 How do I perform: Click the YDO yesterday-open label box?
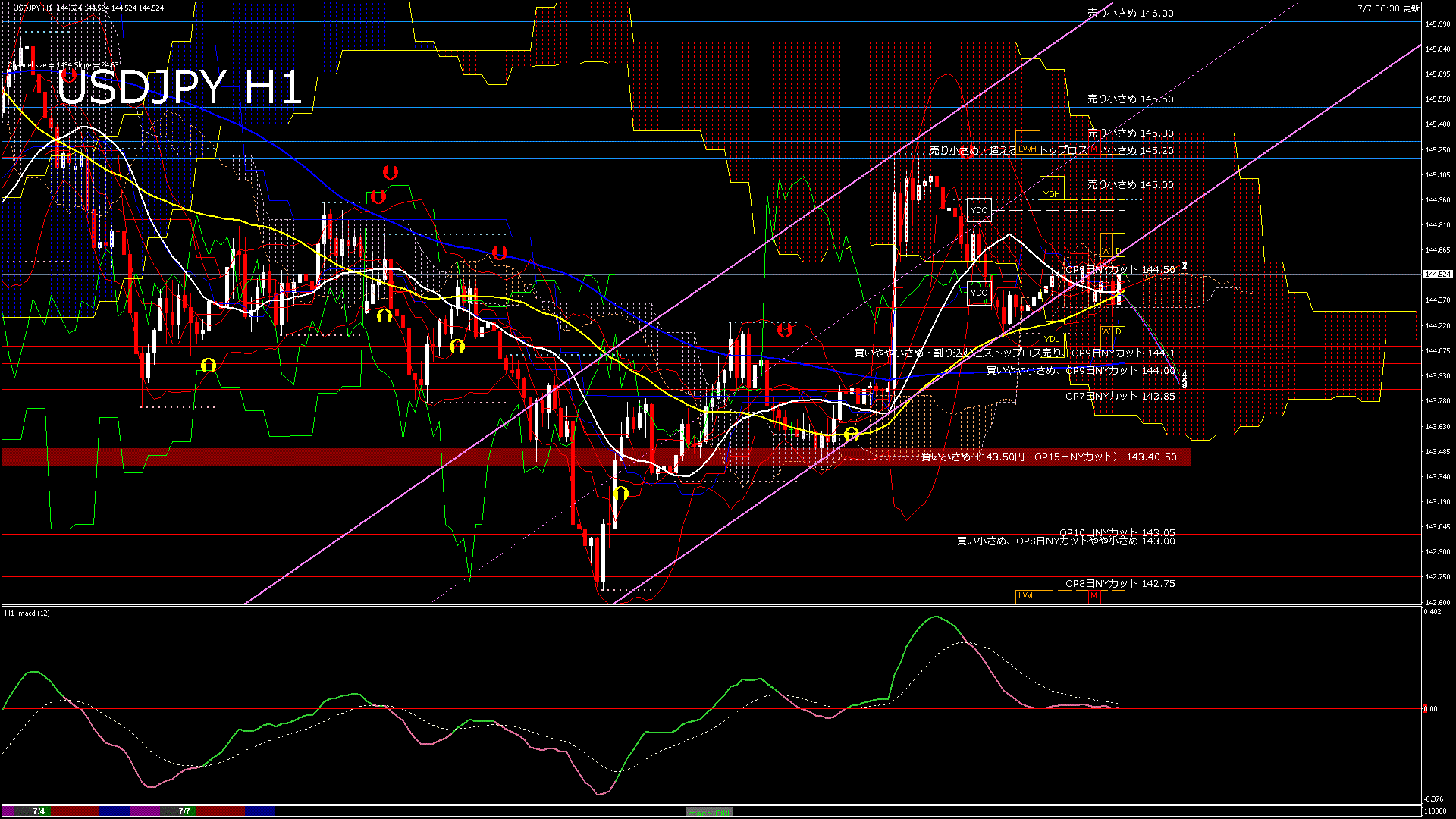979,210
